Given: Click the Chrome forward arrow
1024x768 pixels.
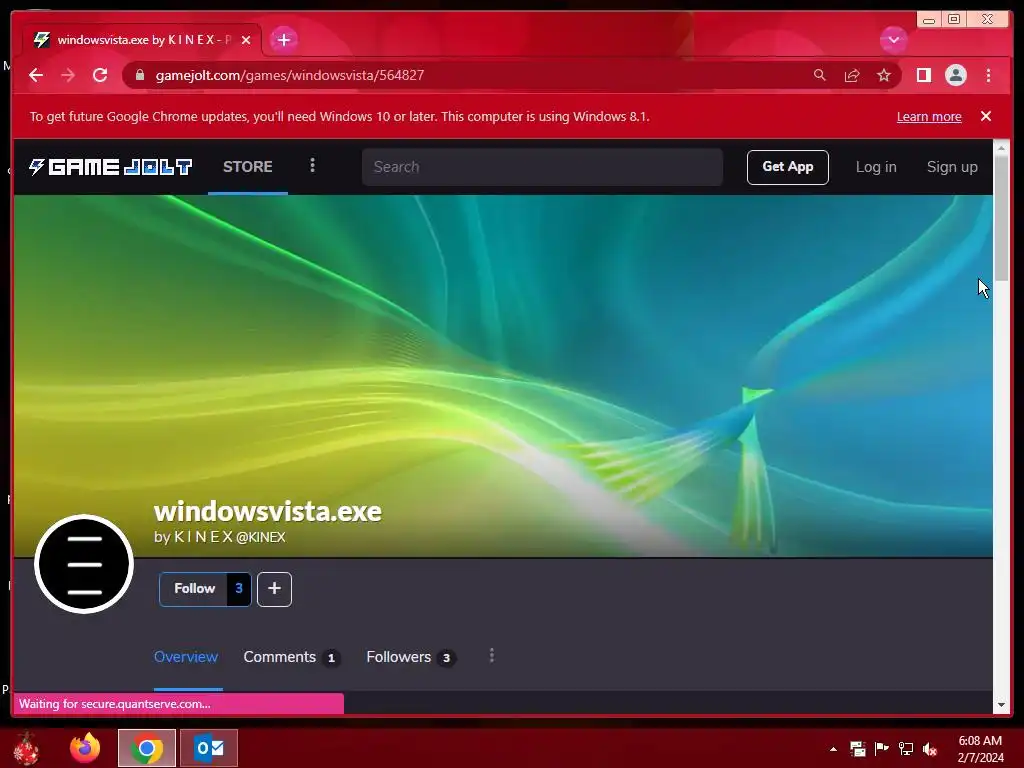Looking at the screenshot, I should pyautogui.click(x=68, y=75).
